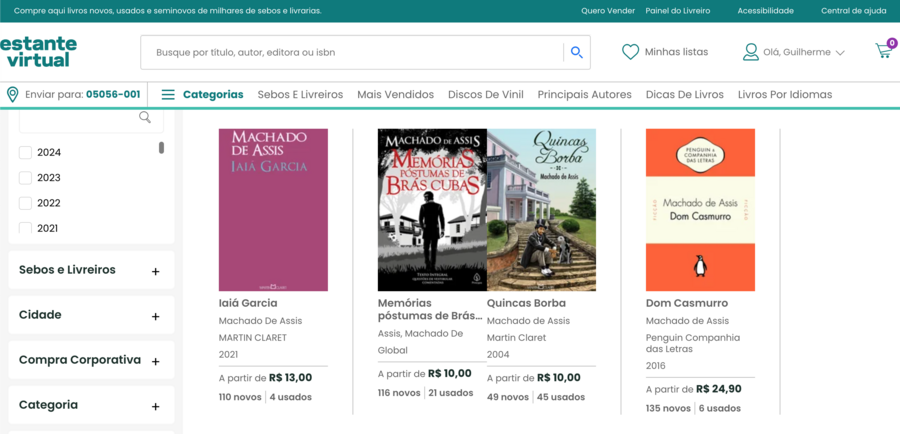Open the shopping cart icon
The image size is (900, 434).
click(884, 51)
